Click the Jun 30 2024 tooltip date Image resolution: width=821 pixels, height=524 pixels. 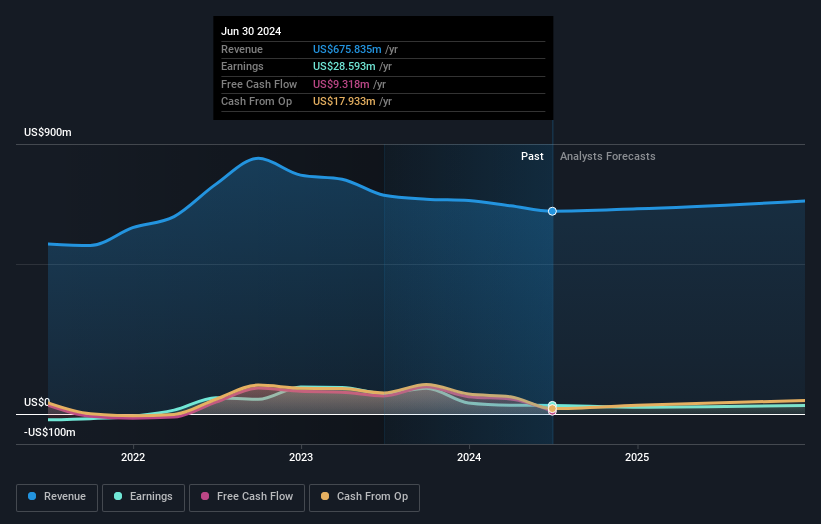click(x=251, y=31)
